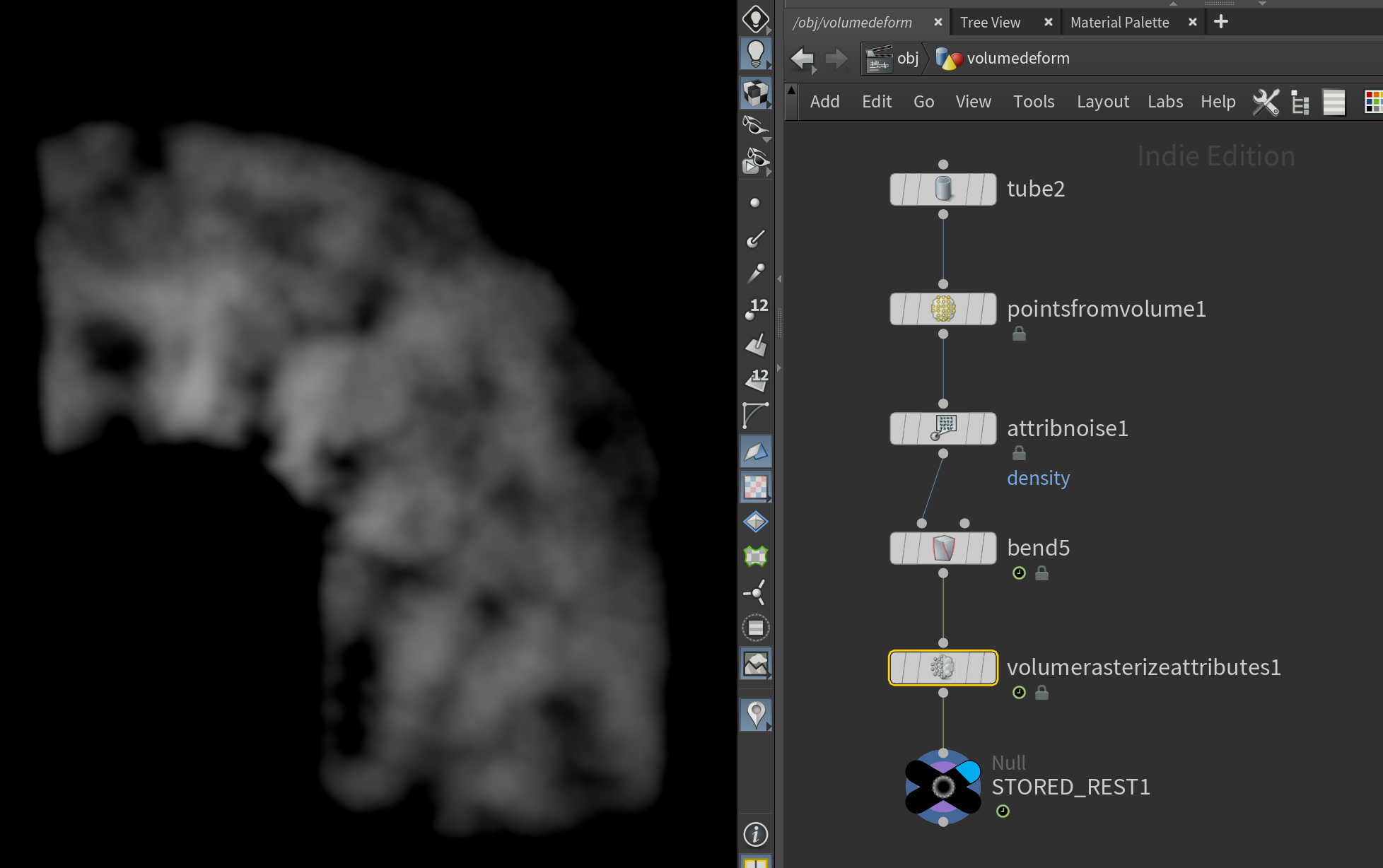
Task: Expand the menu bar collapse arrow
Action: pyautogui.click(x=791, y=91)
